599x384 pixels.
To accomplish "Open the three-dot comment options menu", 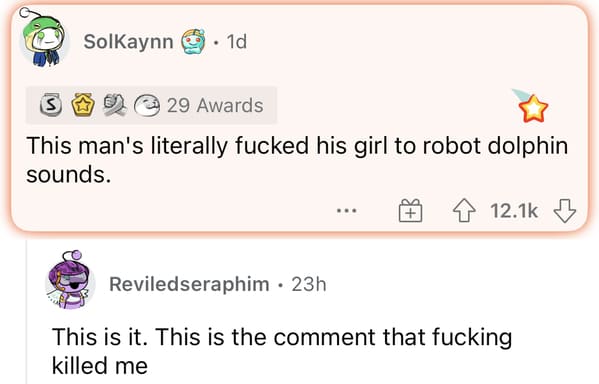I will tap(346, 211).
